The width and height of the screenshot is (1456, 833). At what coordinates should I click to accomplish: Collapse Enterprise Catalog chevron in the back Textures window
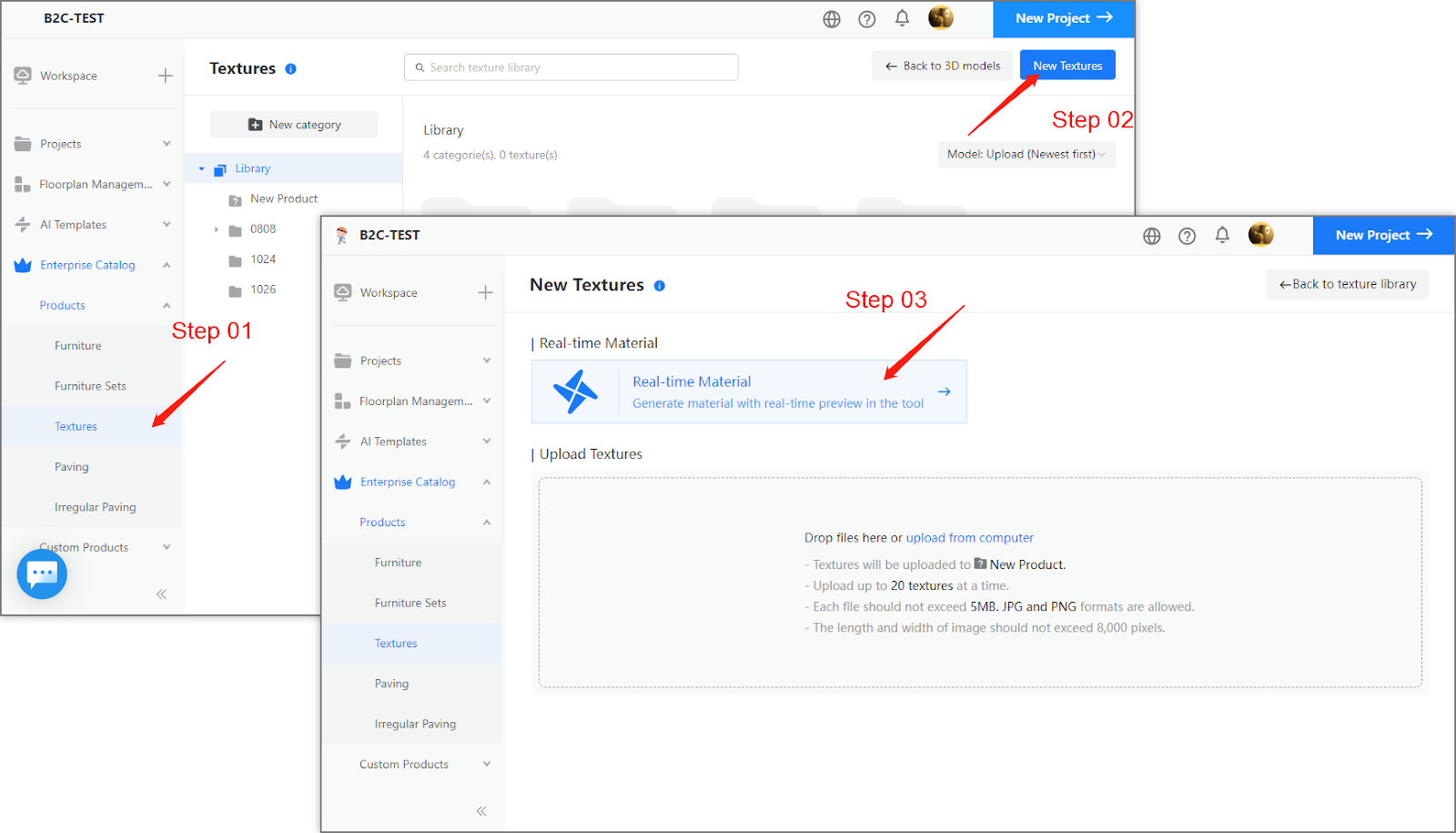(167, 265)
